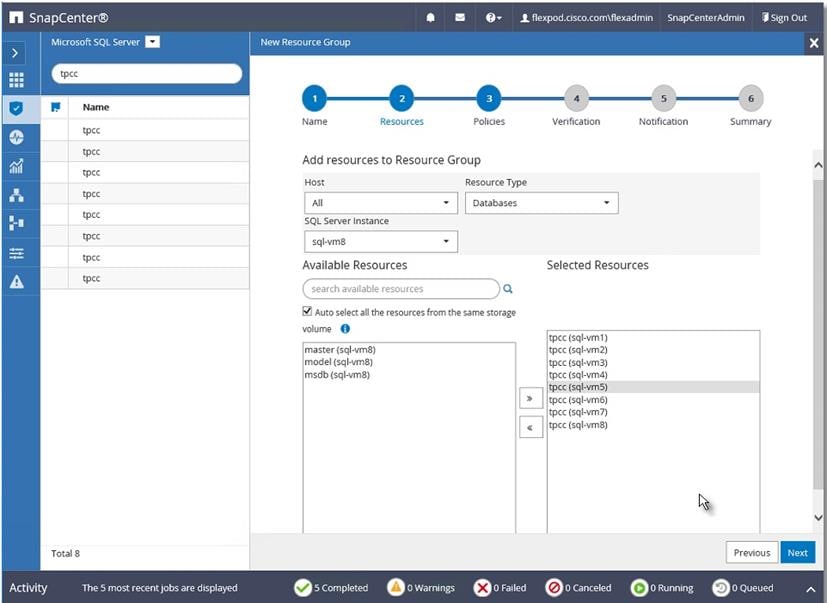Click the Previous button

(x=752, y=552)
